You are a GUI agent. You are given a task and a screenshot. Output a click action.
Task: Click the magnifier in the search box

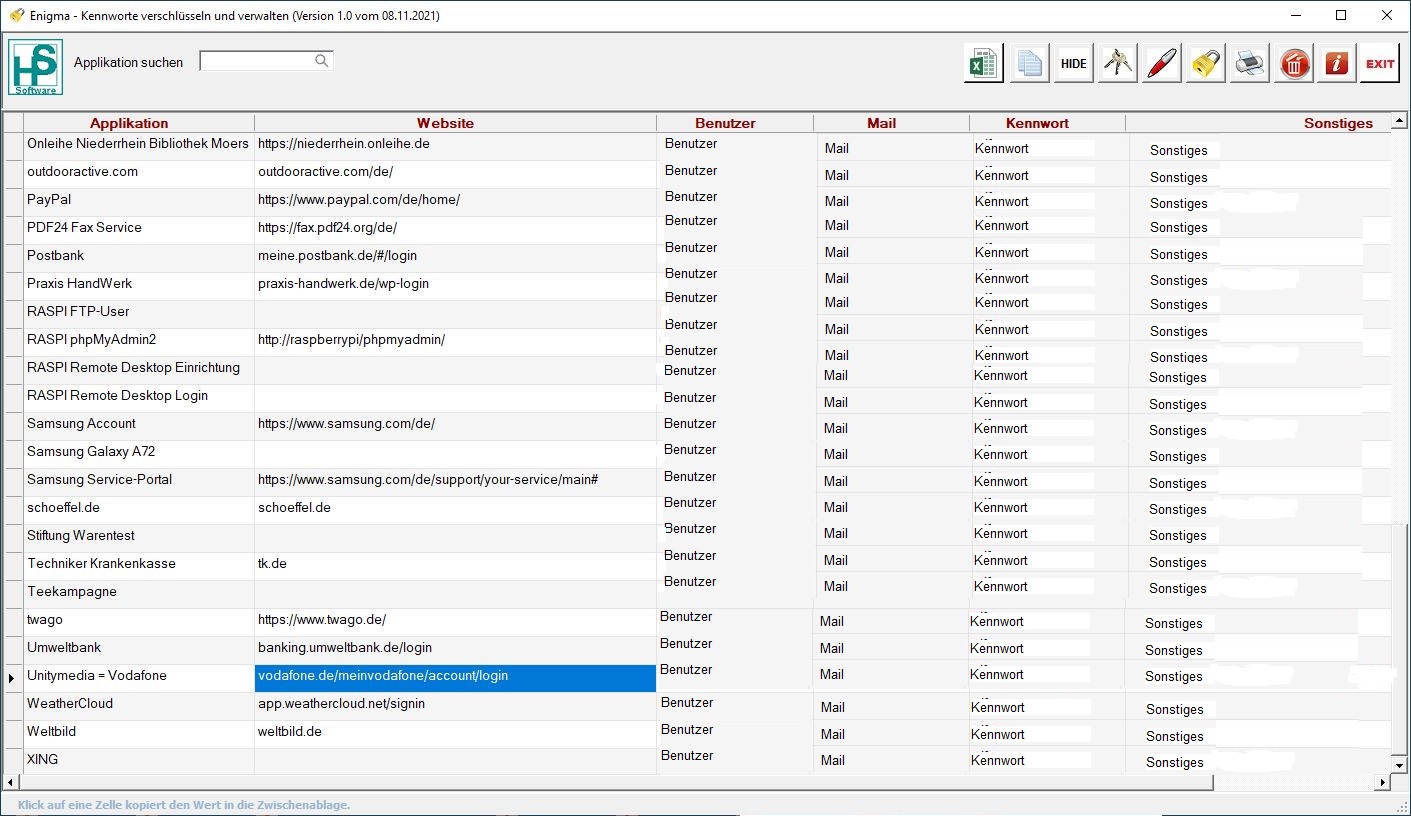click(322, 61)
